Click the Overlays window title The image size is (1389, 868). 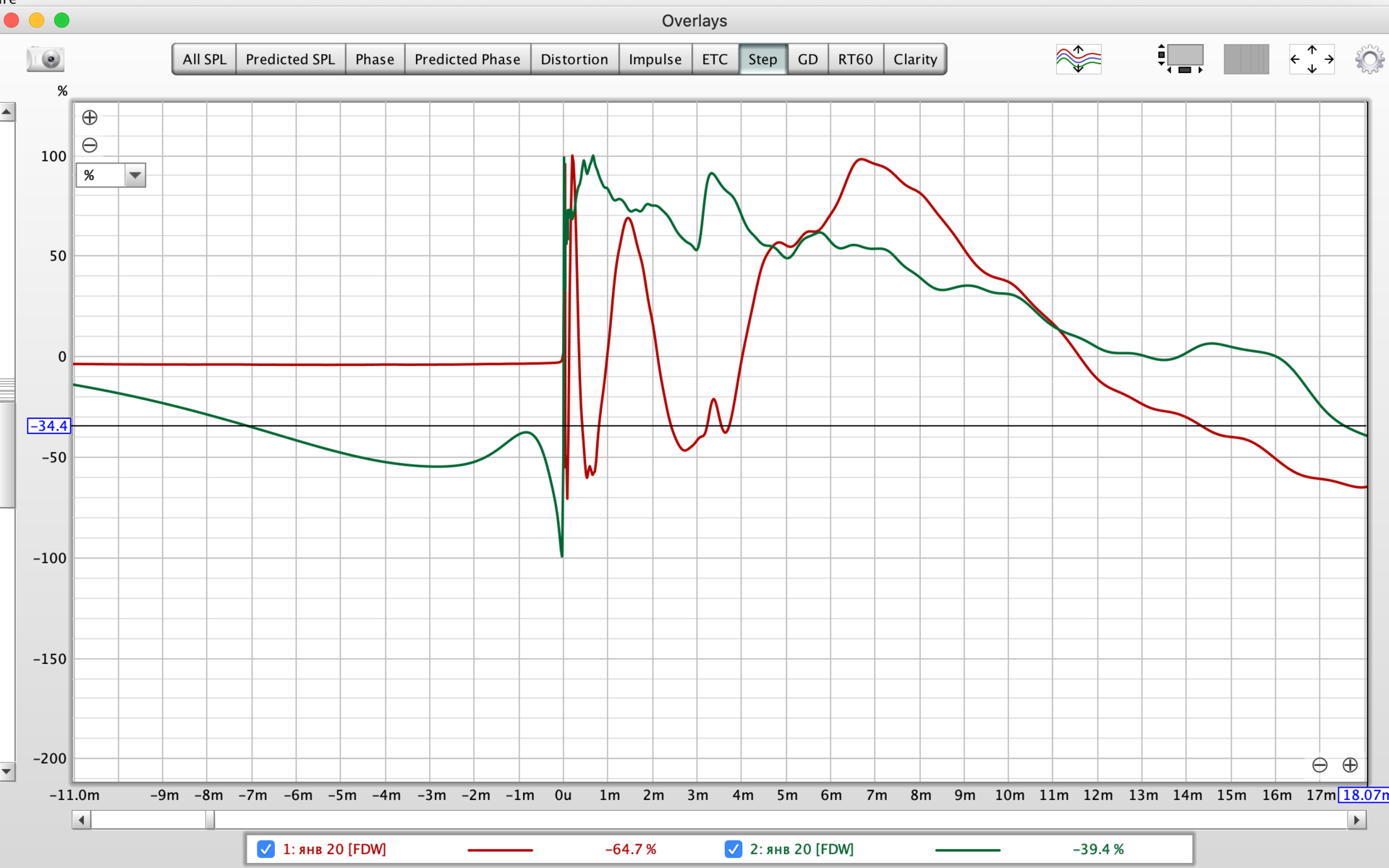(x=694, y=21)
